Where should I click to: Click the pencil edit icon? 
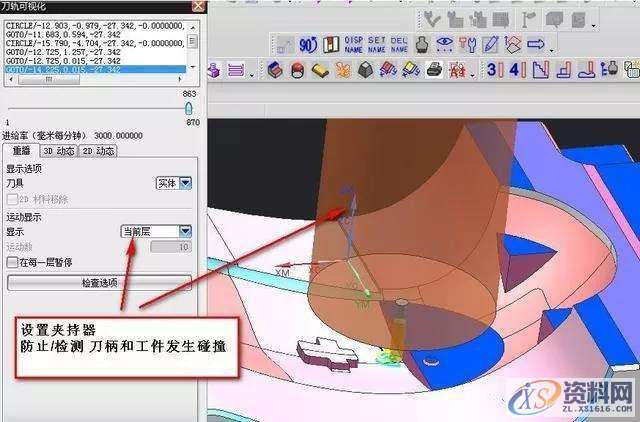[x=490, y=44]
